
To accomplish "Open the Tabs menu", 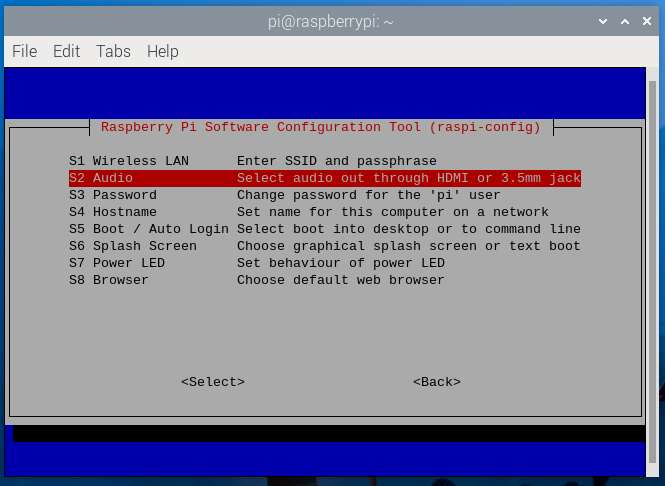I will pyautogui.click(x=113, y=51).
